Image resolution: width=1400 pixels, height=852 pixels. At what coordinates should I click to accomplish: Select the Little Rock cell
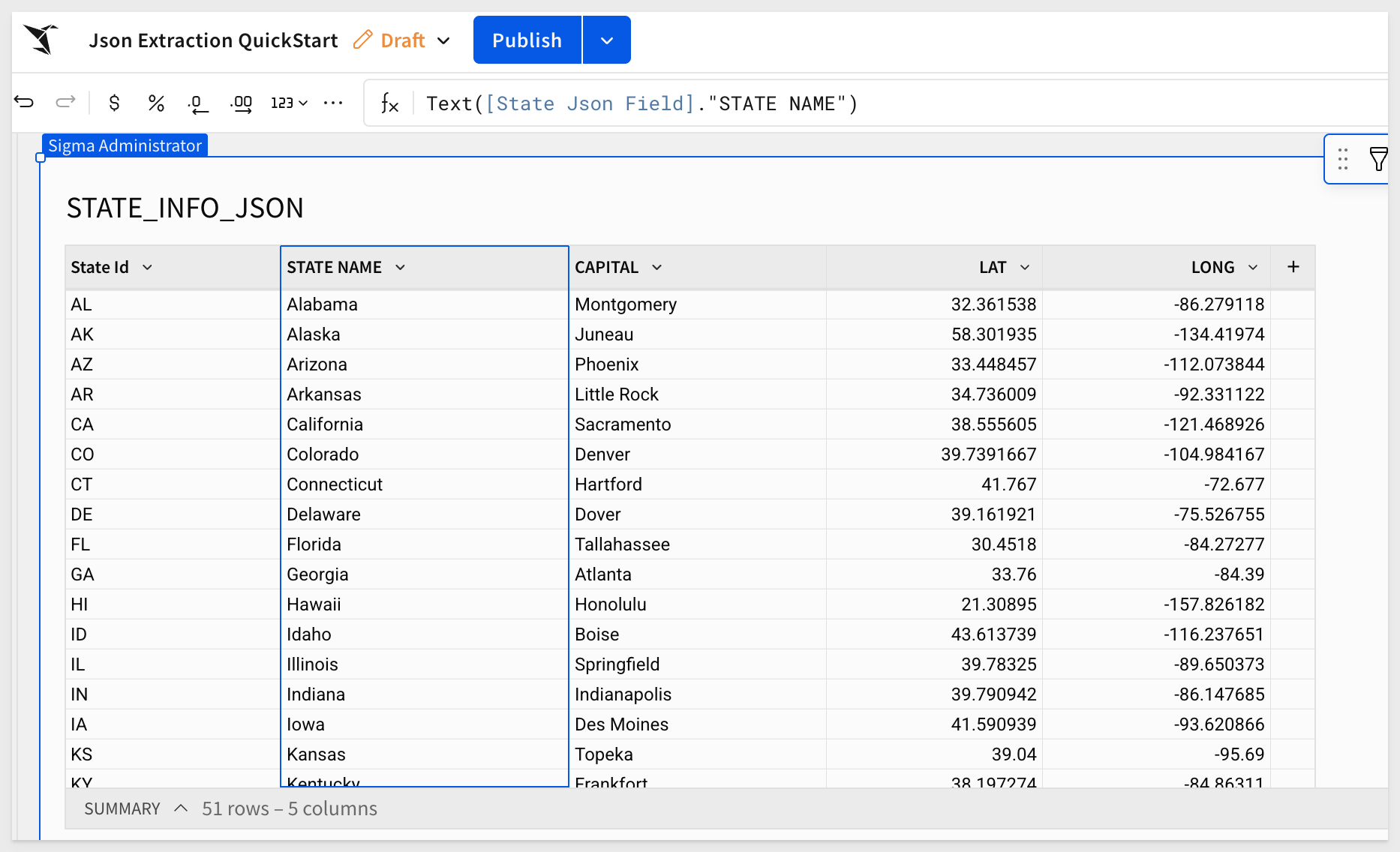pyautogui.click(x=697, y=394)
